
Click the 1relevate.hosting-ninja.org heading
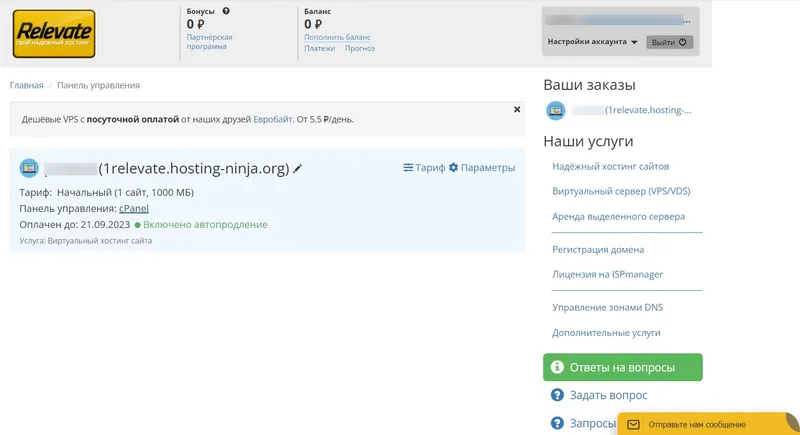[194, 168]
